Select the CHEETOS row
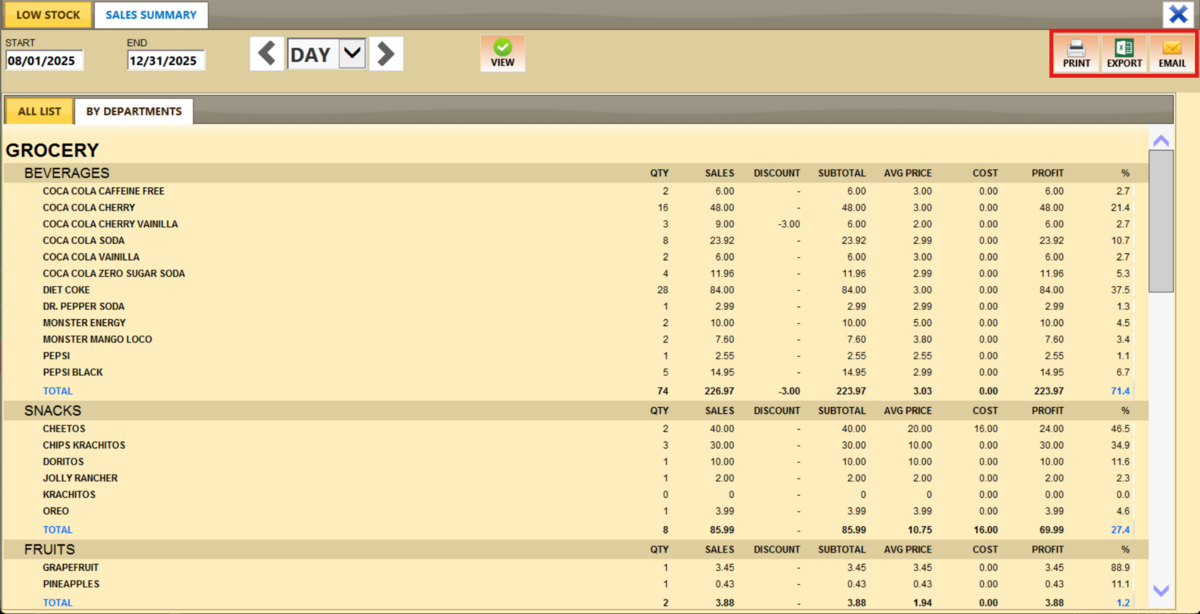 (575, 429)
